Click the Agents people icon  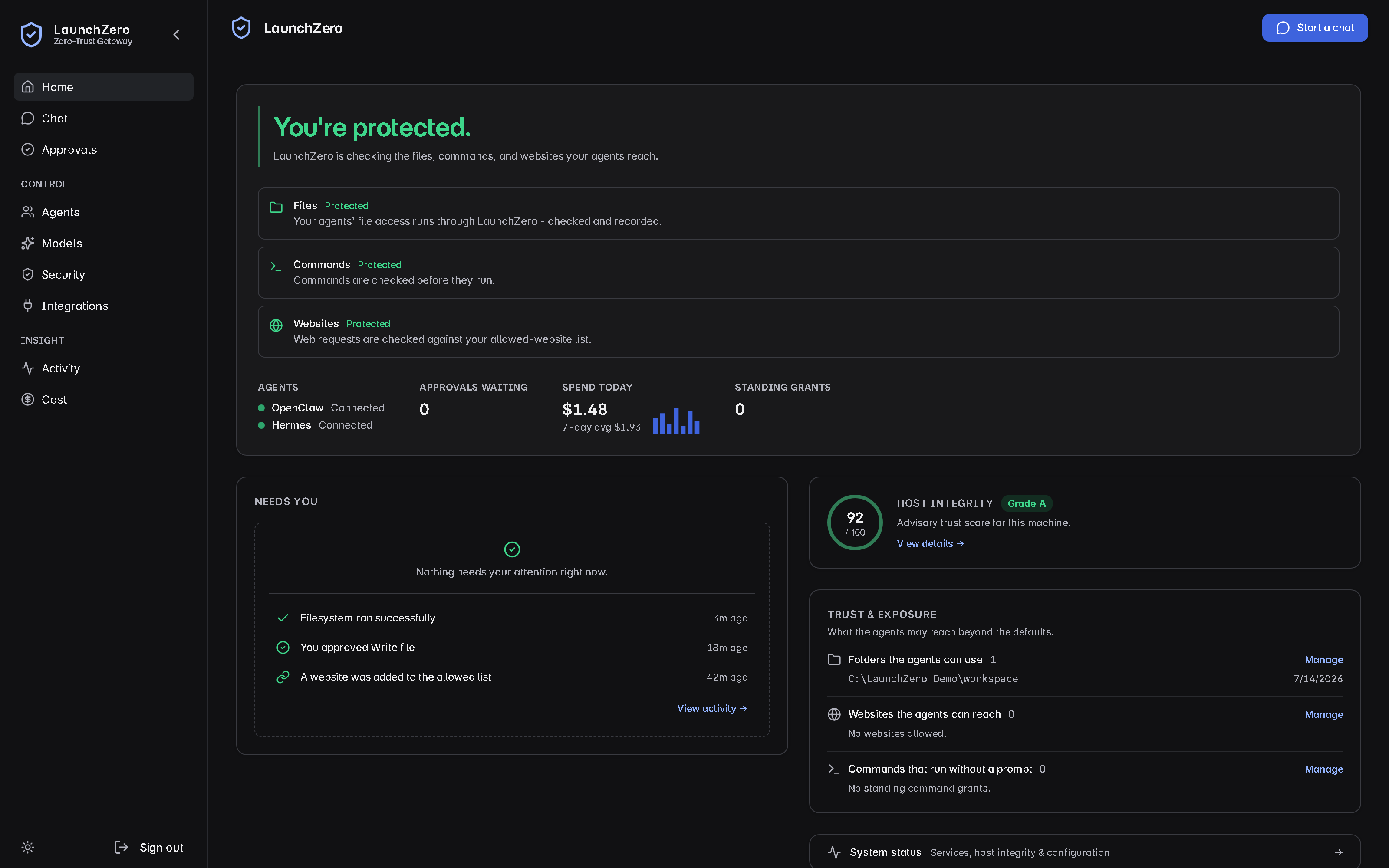click(27, 212)
